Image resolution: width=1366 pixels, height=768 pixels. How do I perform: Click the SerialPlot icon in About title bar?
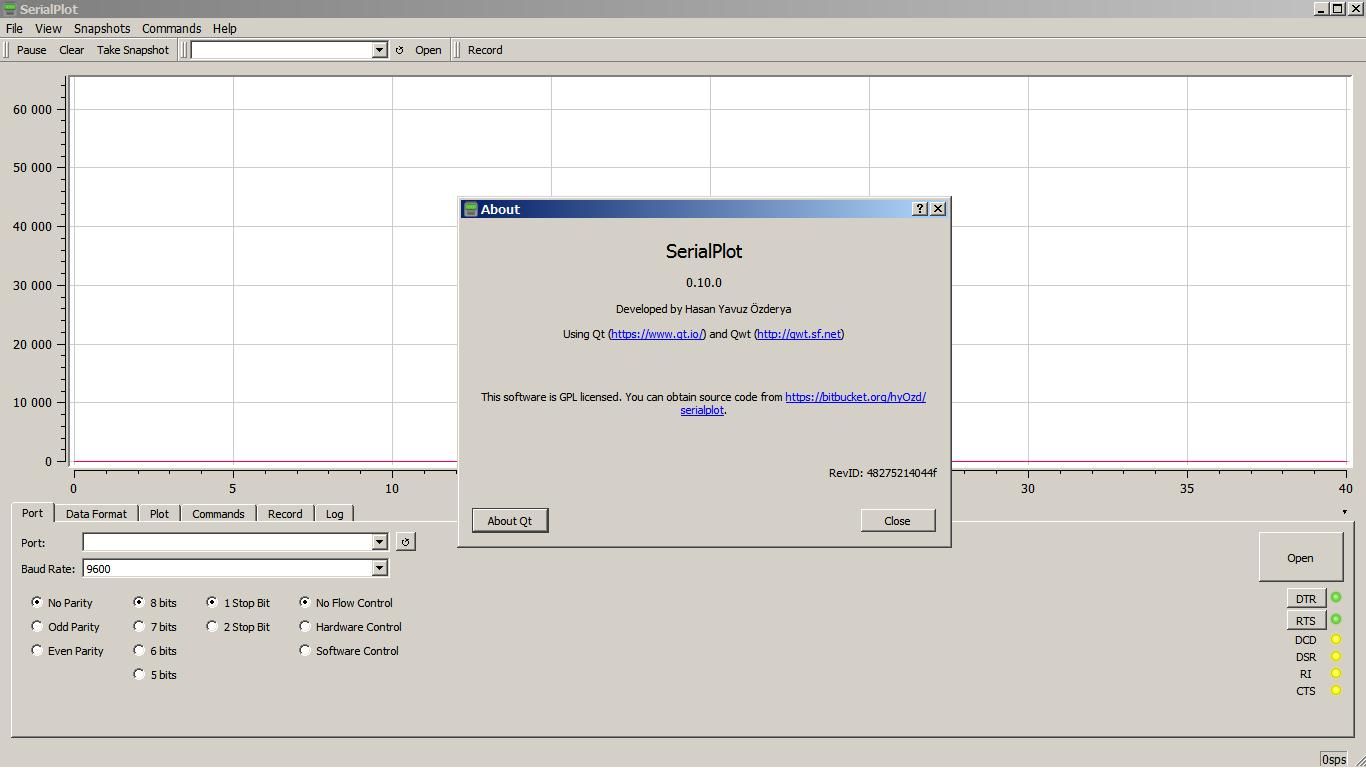[x=470, y=209]
